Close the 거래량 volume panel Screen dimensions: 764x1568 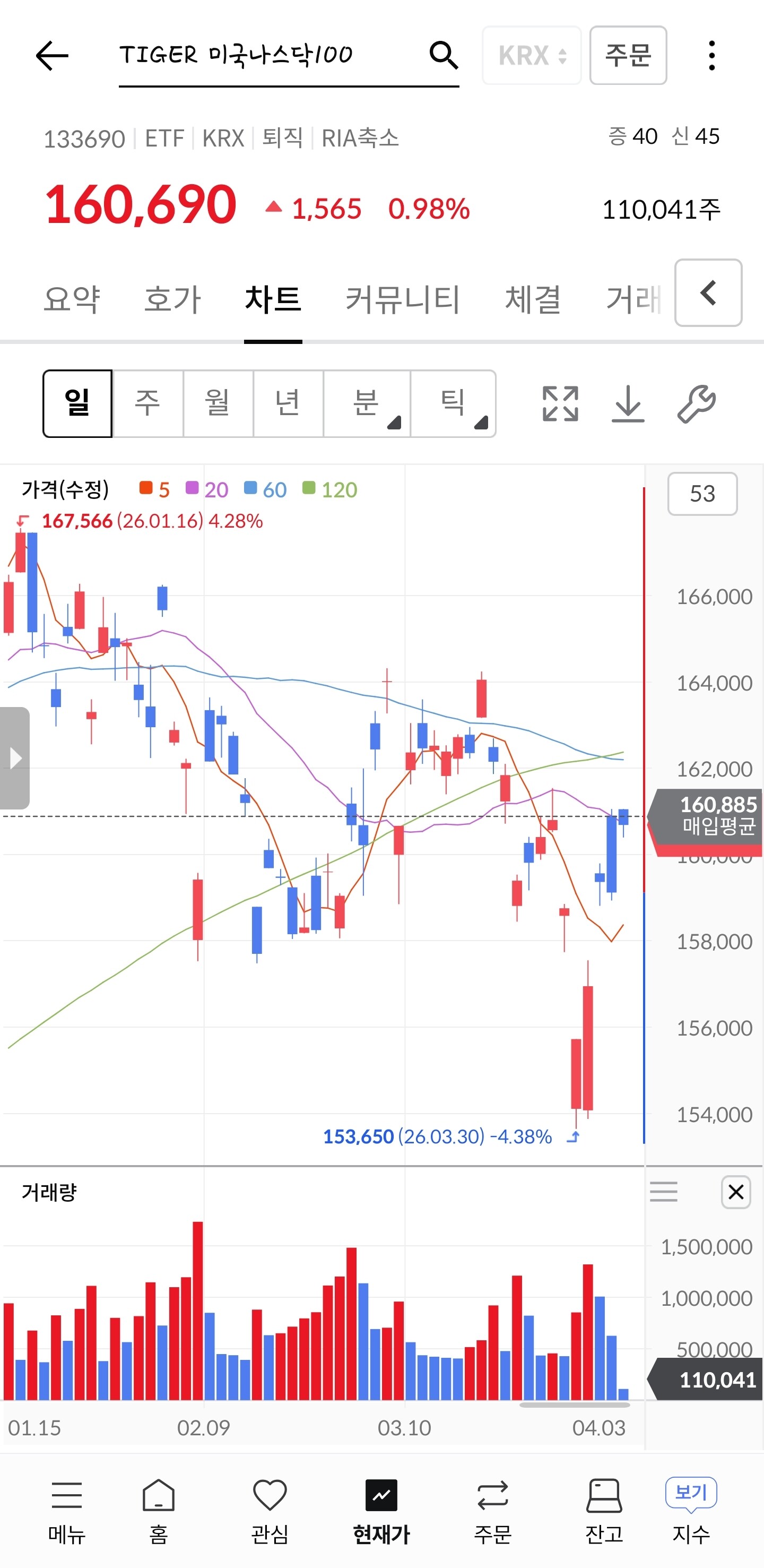tap(735, 1192)
